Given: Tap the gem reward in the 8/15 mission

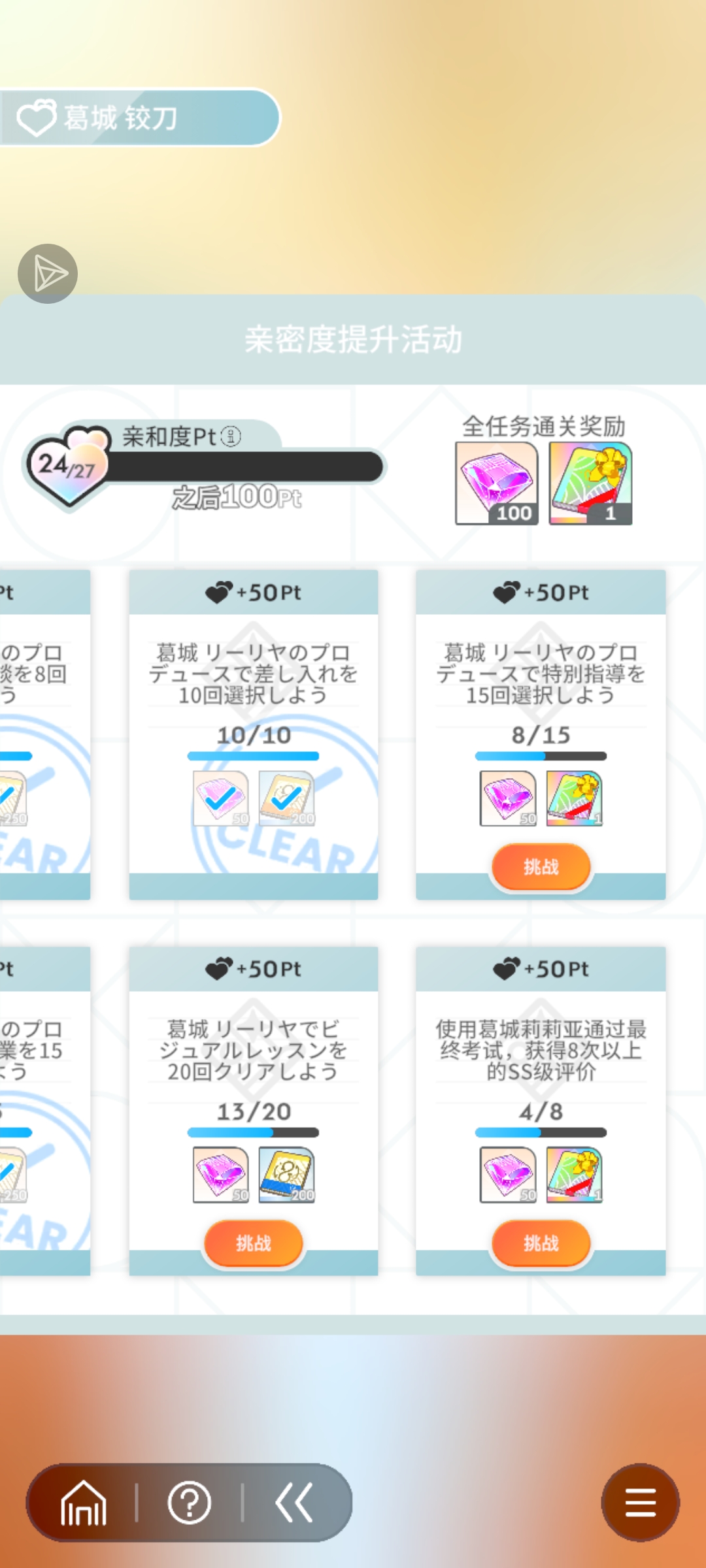Looking at the screenshot, I should [x=508, y=798].
